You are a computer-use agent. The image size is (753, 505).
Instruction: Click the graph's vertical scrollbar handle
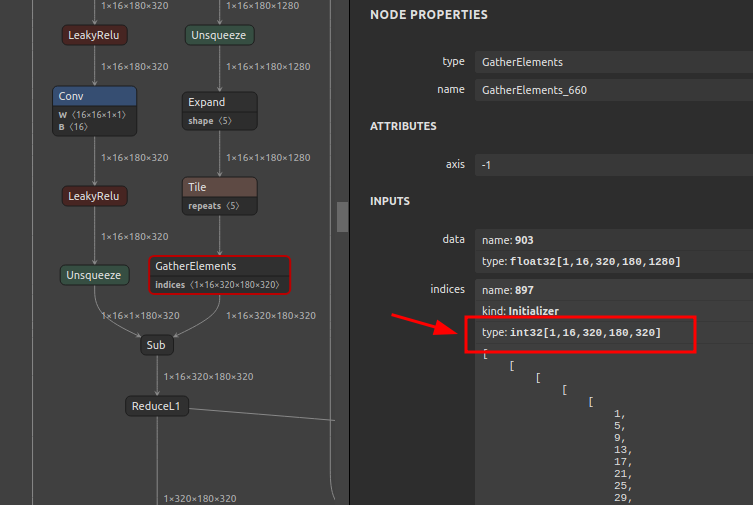[342, 217]
